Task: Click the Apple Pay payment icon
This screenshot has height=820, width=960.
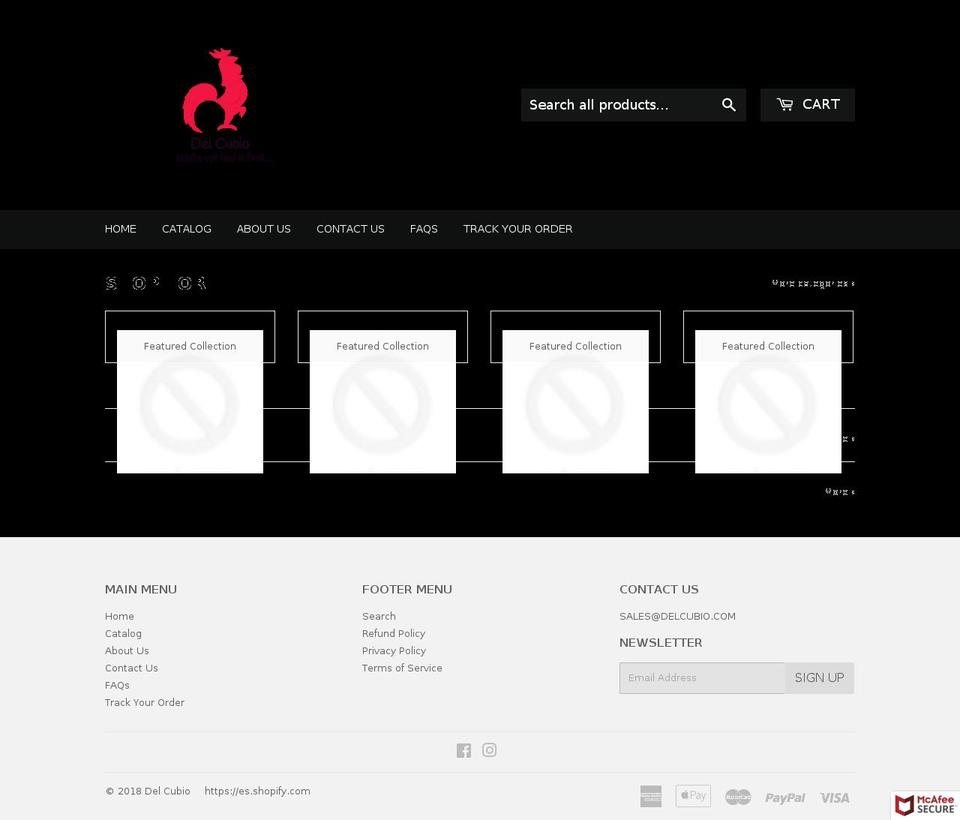Action: (x=693, y=796)
